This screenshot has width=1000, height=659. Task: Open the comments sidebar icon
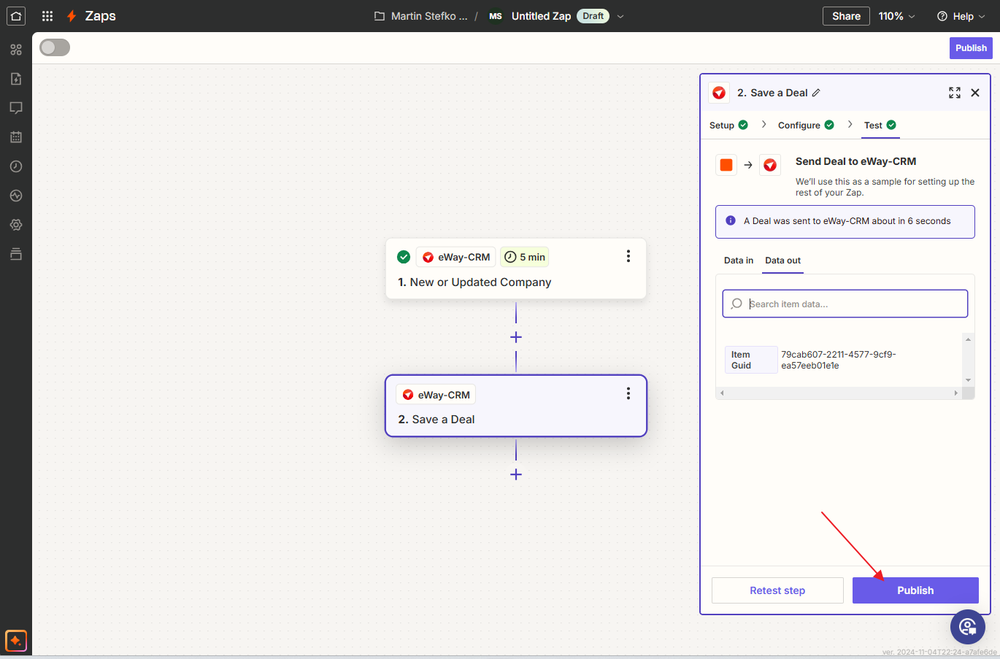coord(16,108)
